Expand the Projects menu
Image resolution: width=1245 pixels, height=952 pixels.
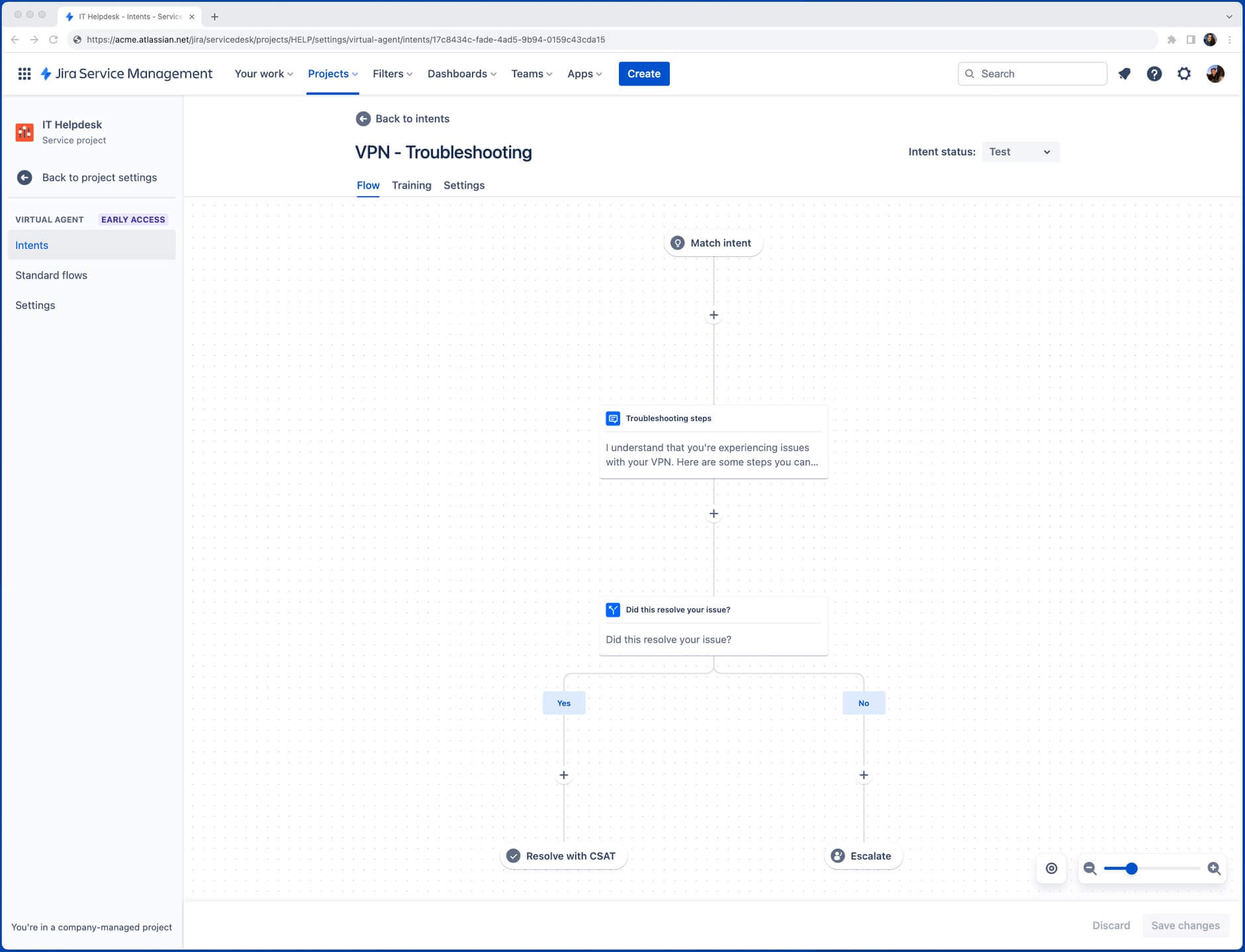point(332,73)
